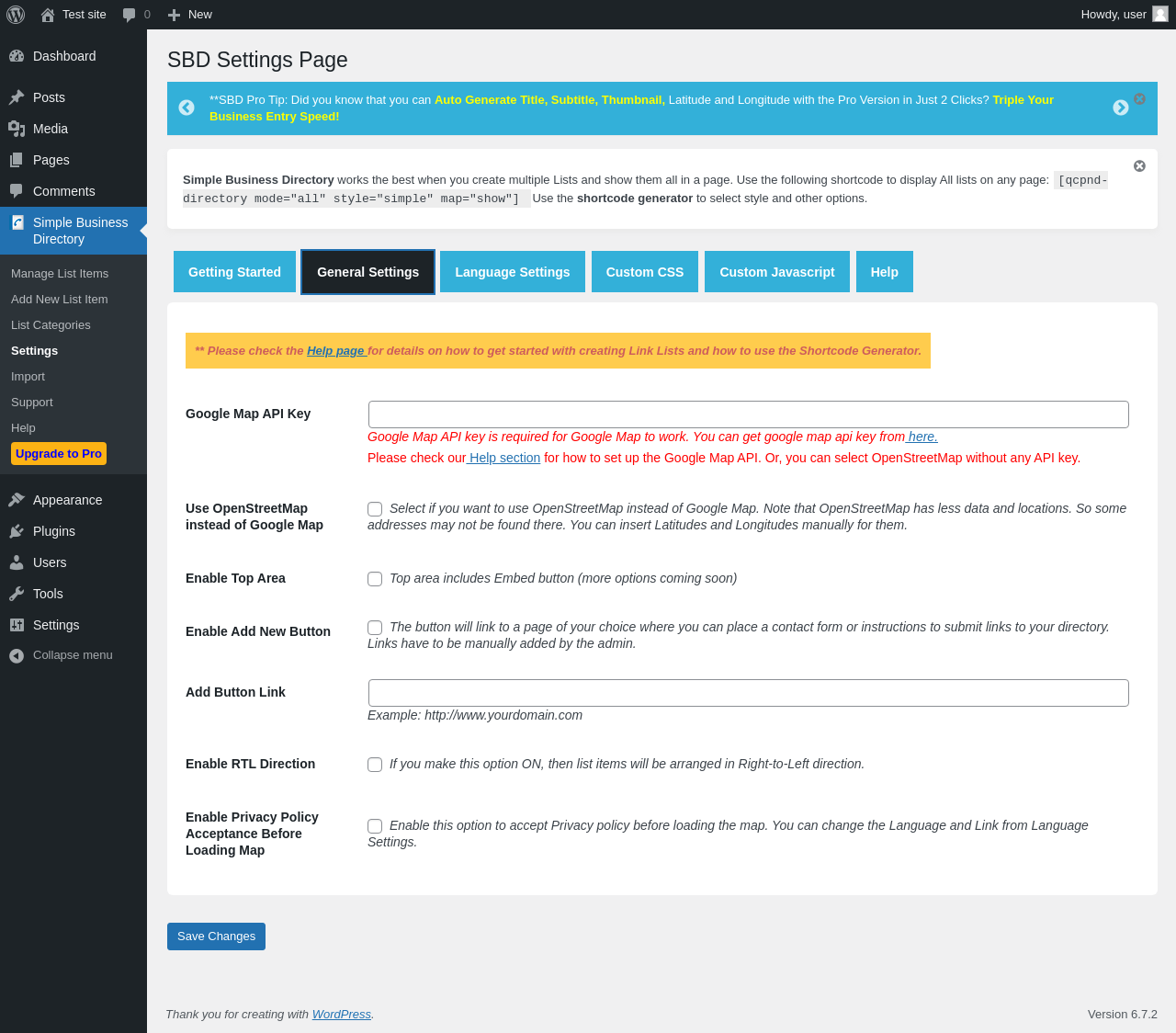Dismiss the shortcode information notice
The width and height of the screenshot is (1176, 1033).
(1139, 166)
